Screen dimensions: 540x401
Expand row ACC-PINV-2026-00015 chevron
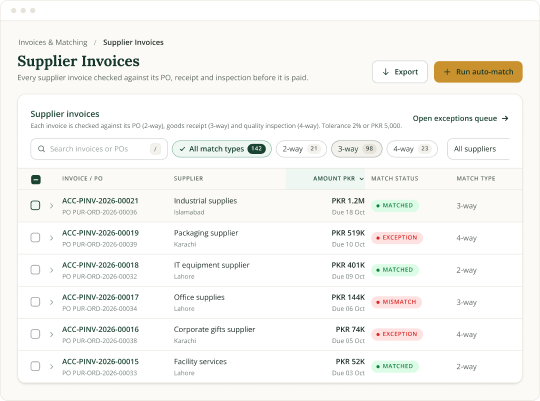(51, 366)
